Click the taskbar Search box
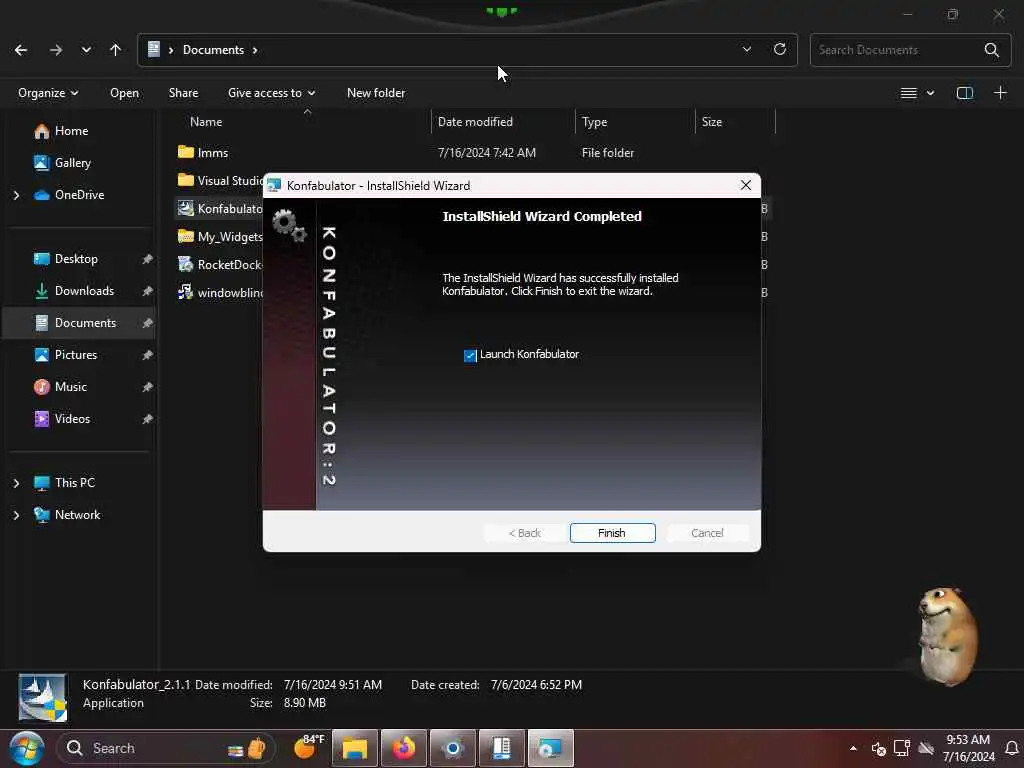 [165, 748]
